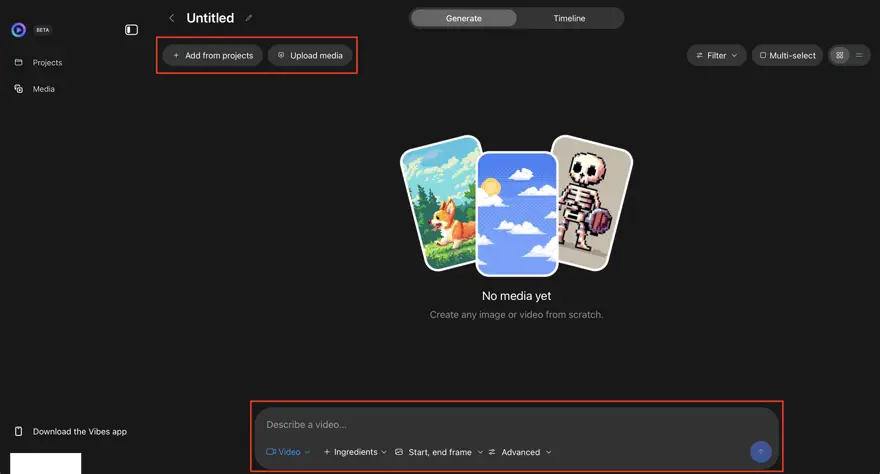Click the Describe a video input field
Screen dimensions: 880x474
(x=516, y=425)
